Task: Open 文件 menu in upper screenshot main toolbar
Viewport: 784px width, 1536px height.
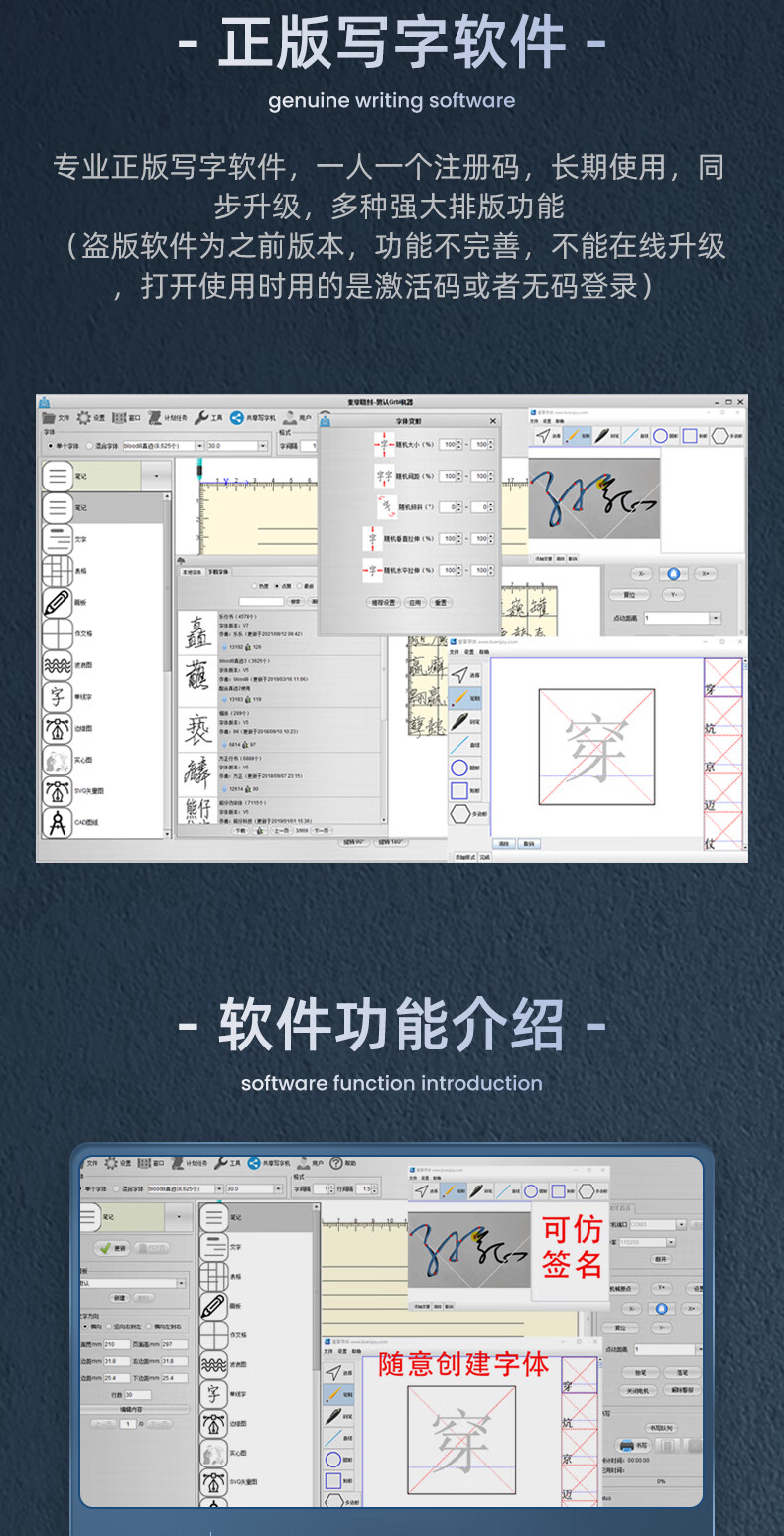Action: click(x=57, y=417)
